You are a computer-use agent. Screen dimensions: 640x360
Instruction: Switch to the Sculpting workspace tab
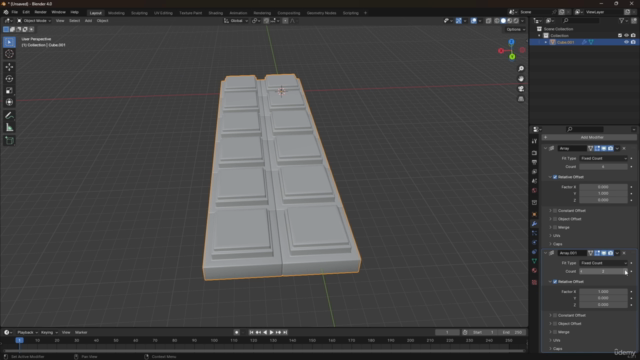(x=139, y=13)
